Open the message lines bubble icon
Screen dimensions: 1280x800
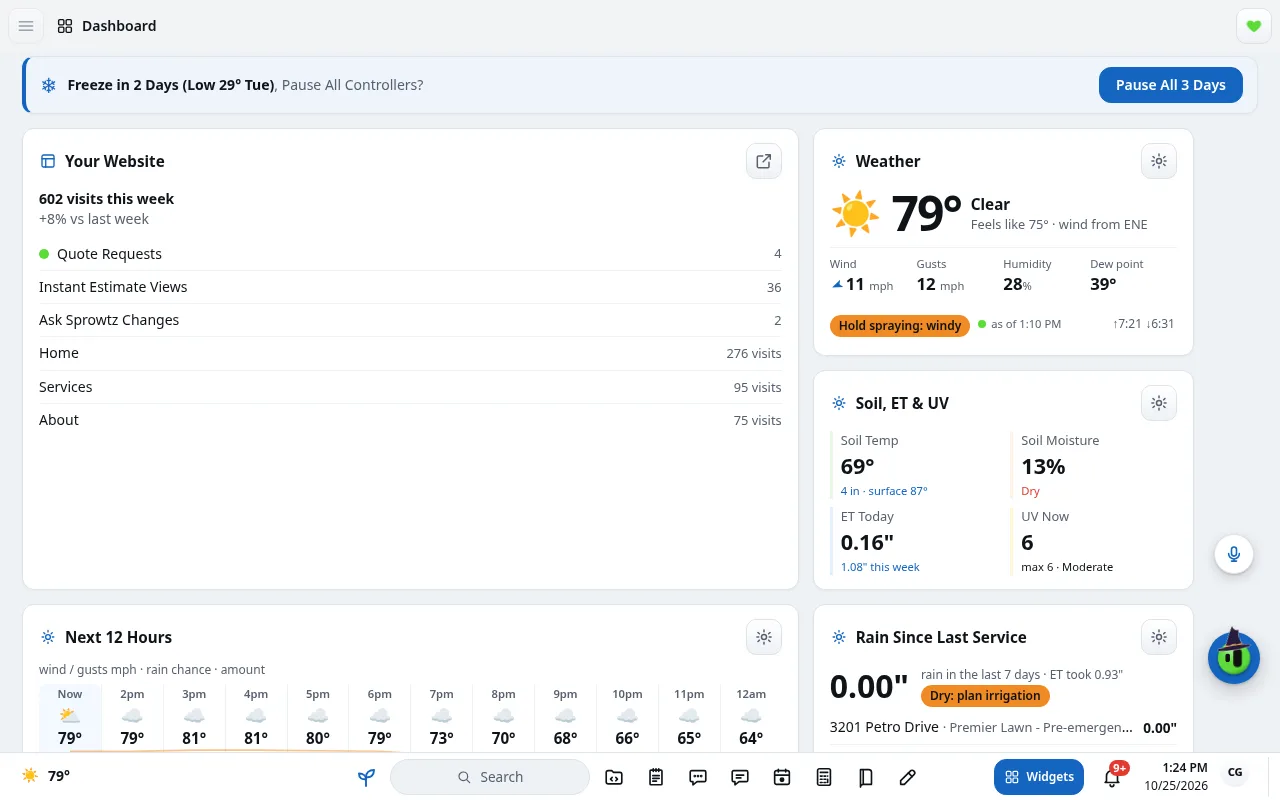pyautogui.click(x=740, y=777)
